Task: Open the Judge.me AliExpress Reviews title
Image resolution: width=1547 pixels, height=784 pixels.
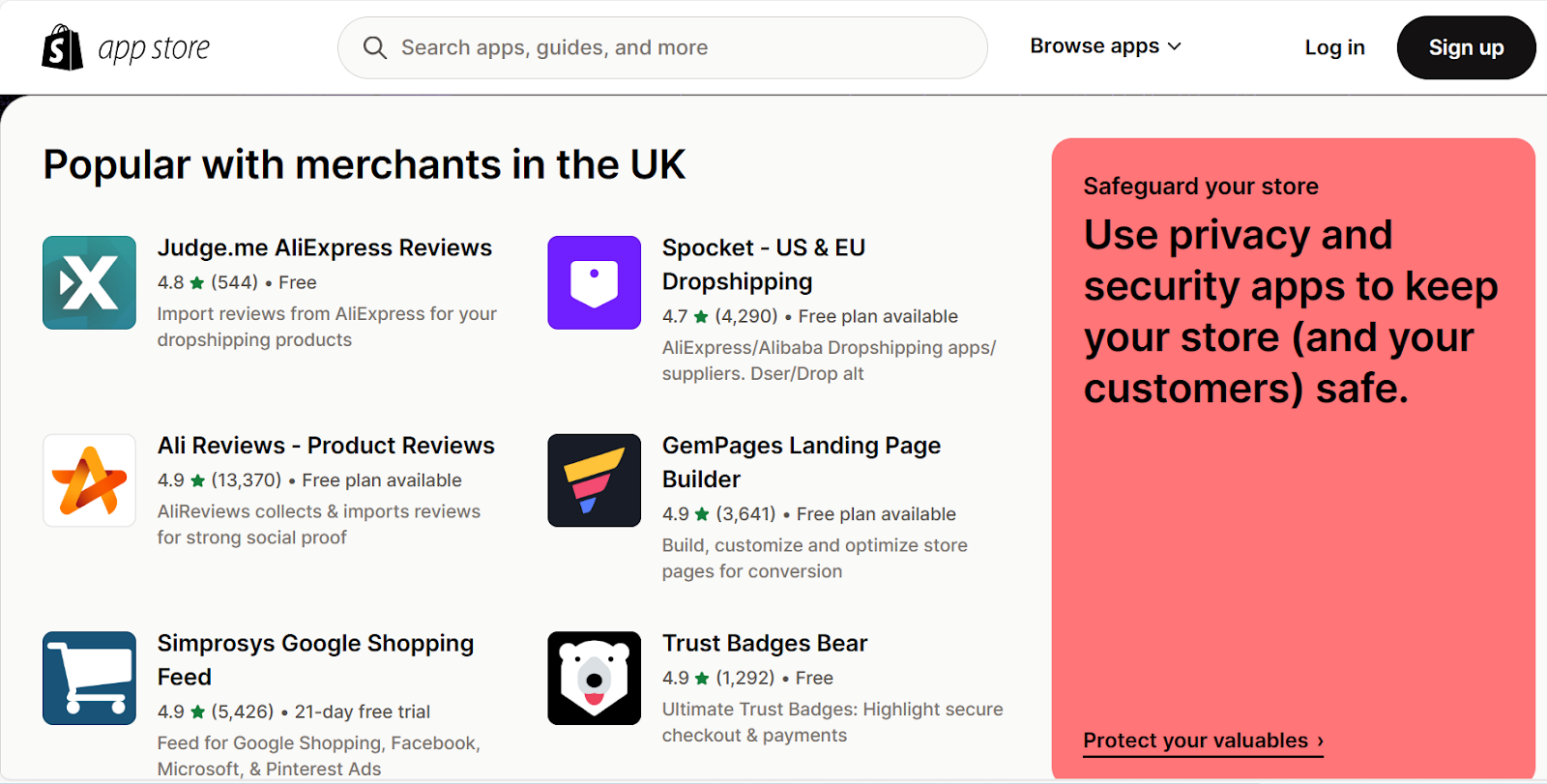Action: [x=325, y=247]
